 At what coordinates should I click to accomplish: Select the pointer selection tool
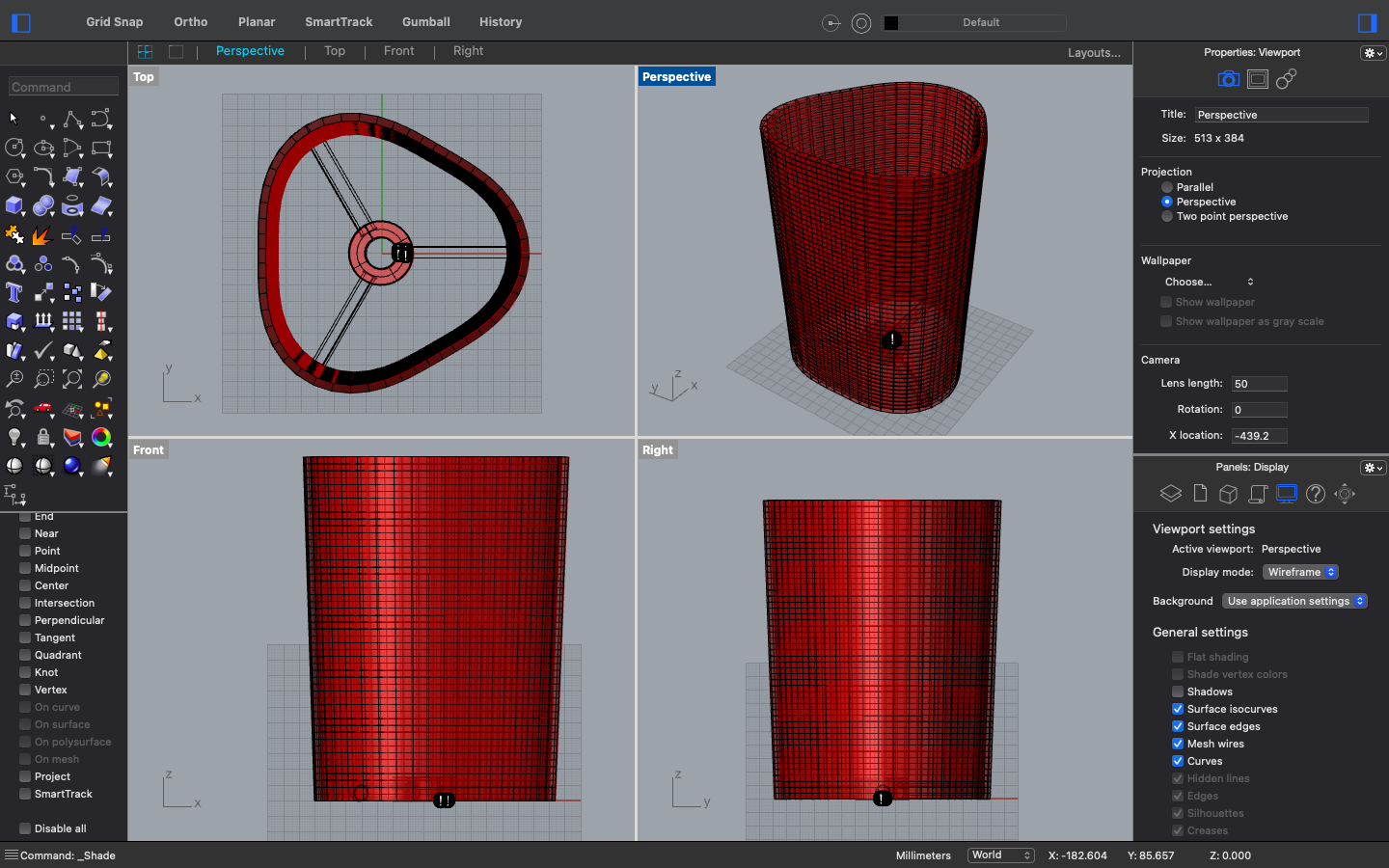(14, 119)
